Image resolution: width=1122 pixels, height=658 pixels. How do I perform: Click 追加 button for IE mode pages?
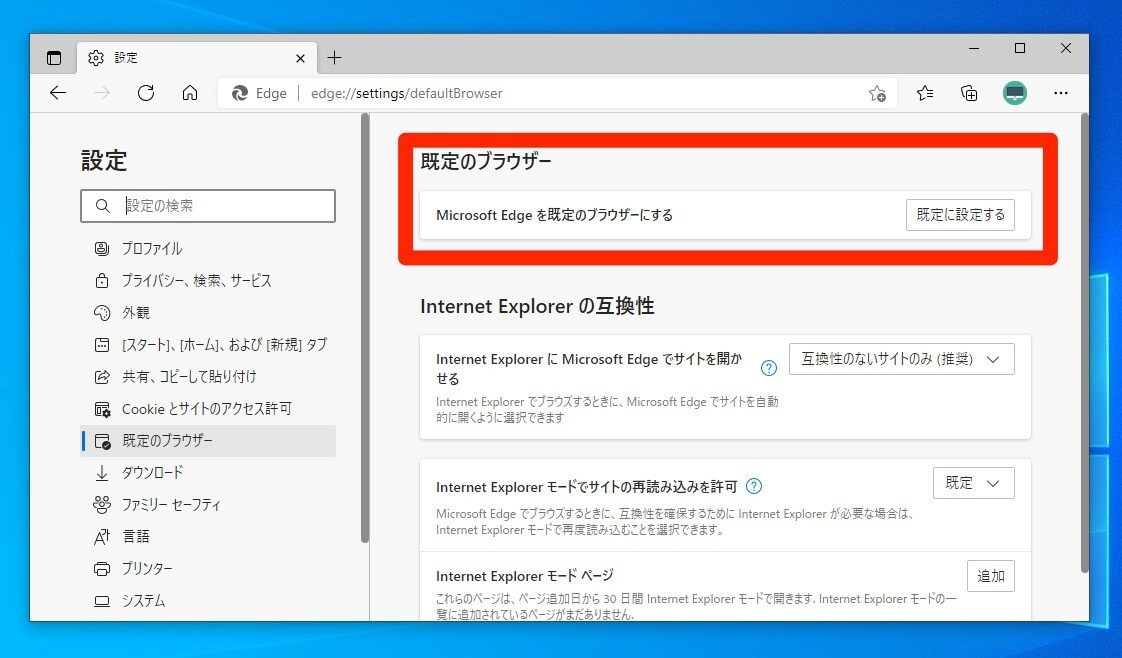990,576
